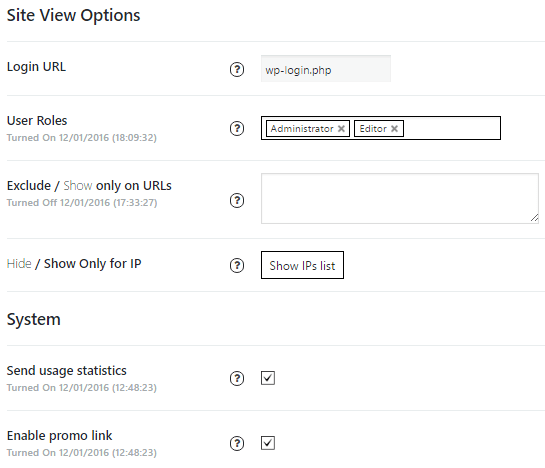Click the textarea resize handle corner
Viewport: 545px width, 468px height.
coord(535,218)
